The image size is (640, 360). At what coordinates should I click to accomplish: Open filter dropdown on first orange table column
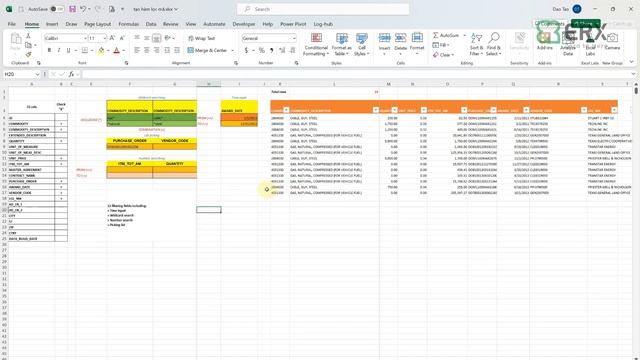(x=286, y=110)
